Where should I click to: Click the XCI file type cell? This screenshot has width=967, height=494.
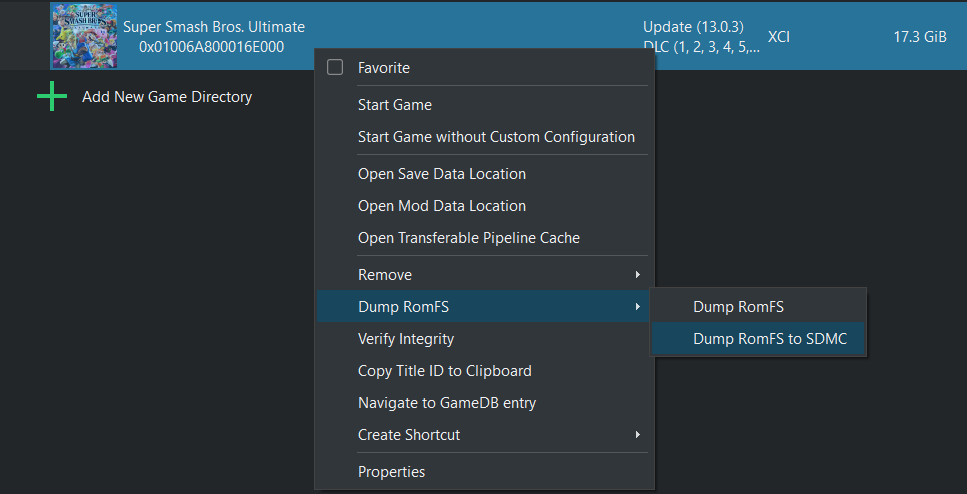779,37
